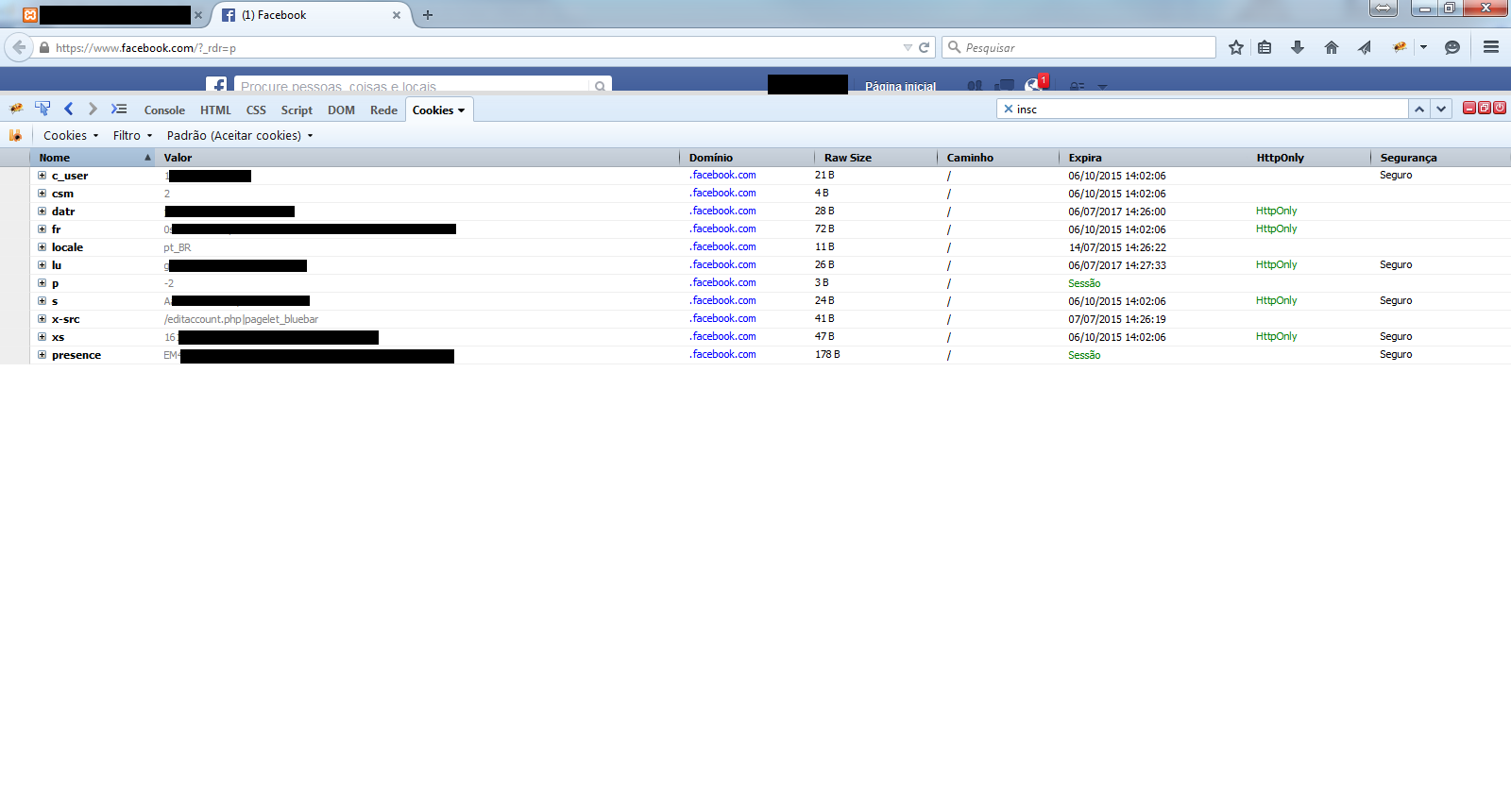Switch to the DOM panel tab

coord(341,110)
